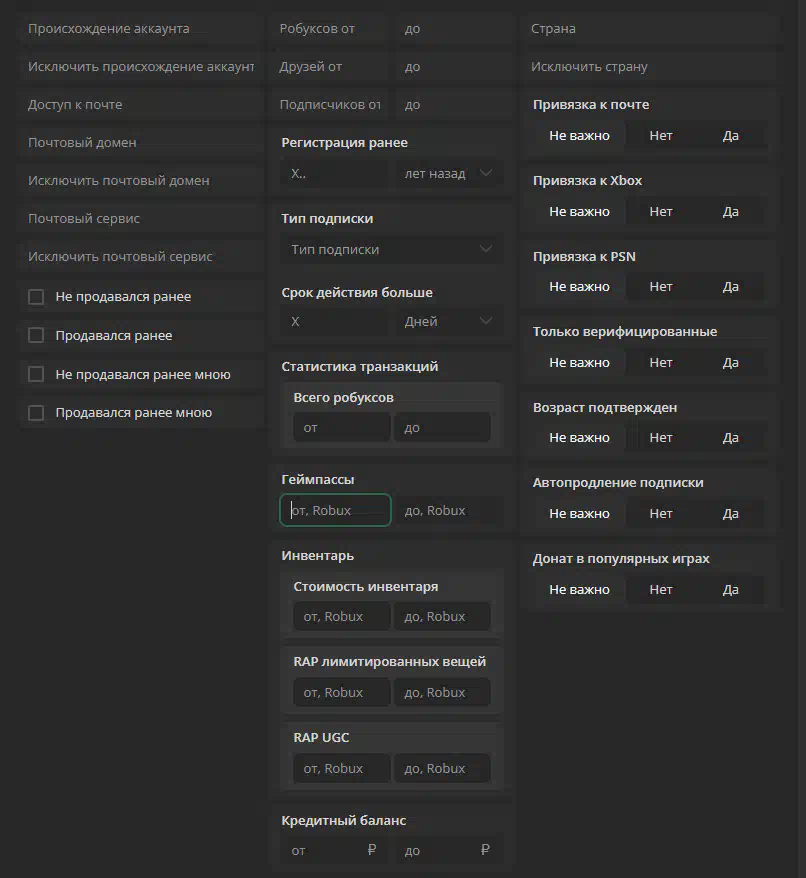Check the 'Не продавался ранее' checkbox

coord(37,297)
